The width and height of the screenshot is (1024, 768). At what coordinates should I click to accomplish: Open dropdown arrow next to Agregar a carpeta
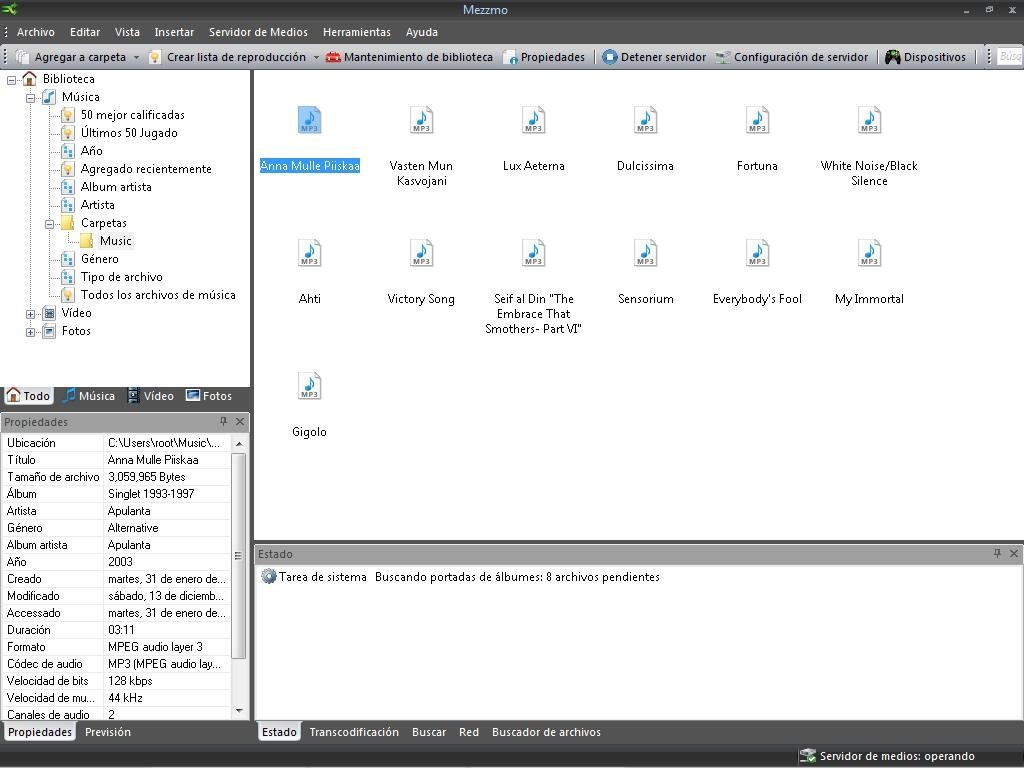point(136,57)
